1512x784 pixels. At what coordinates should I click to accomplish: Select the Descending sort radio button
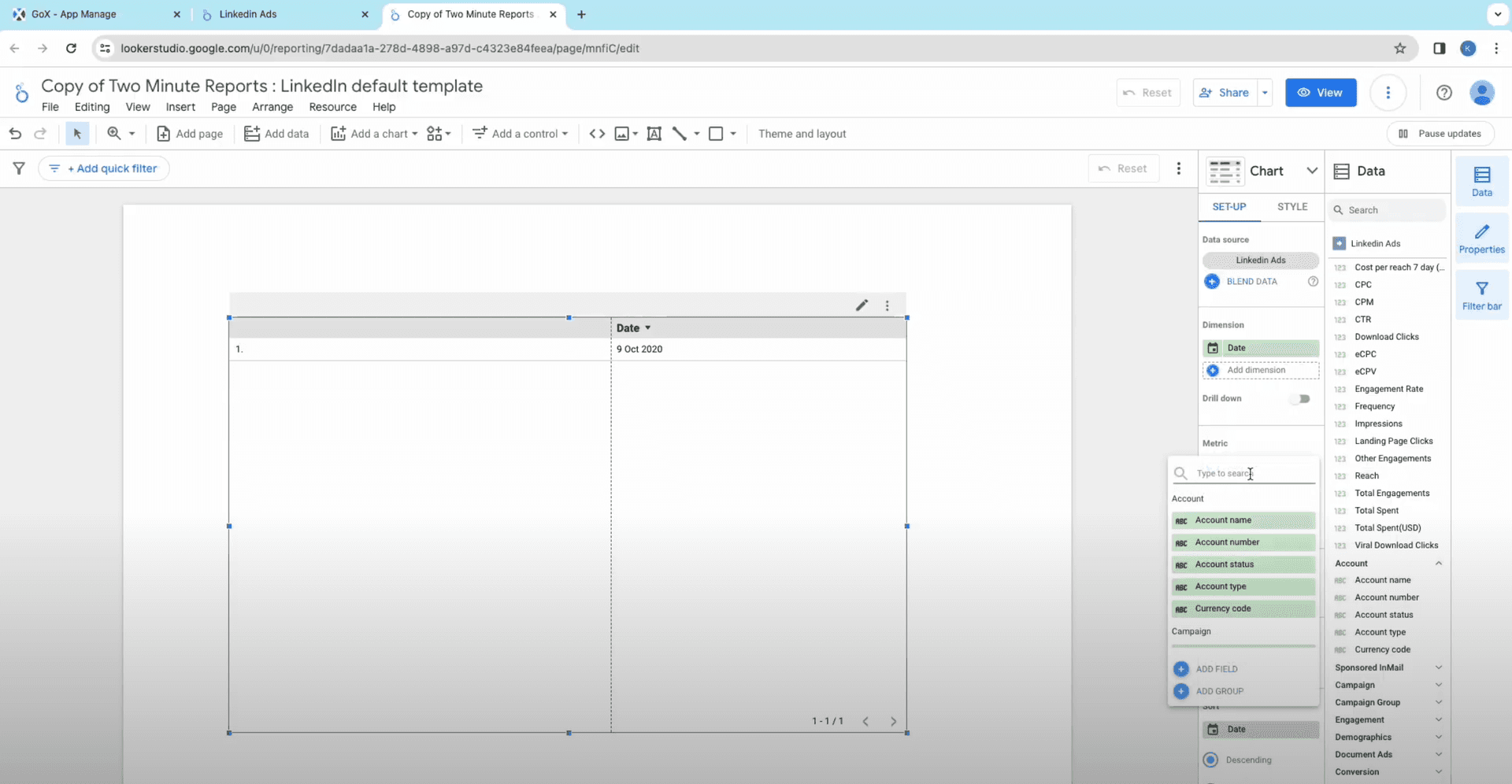pyautogui.click(x=1211, y=760)
